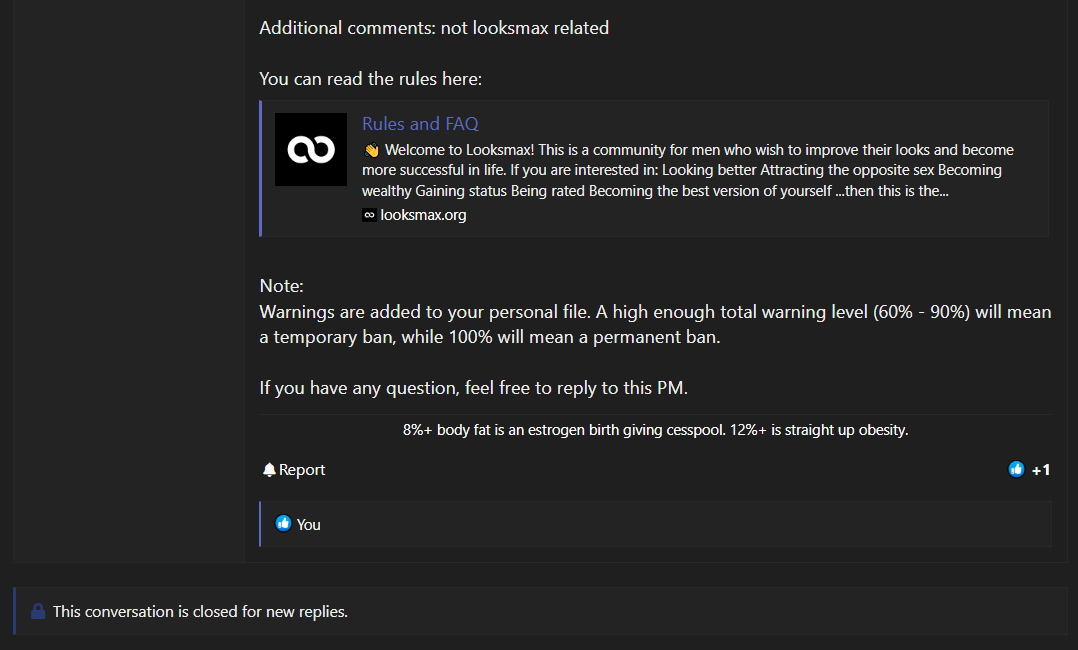Image resolution: width=1078 pixels, height=650 pixels.
Task: Select "You" in the reactions bar
Action: click(x=309, y=524)
